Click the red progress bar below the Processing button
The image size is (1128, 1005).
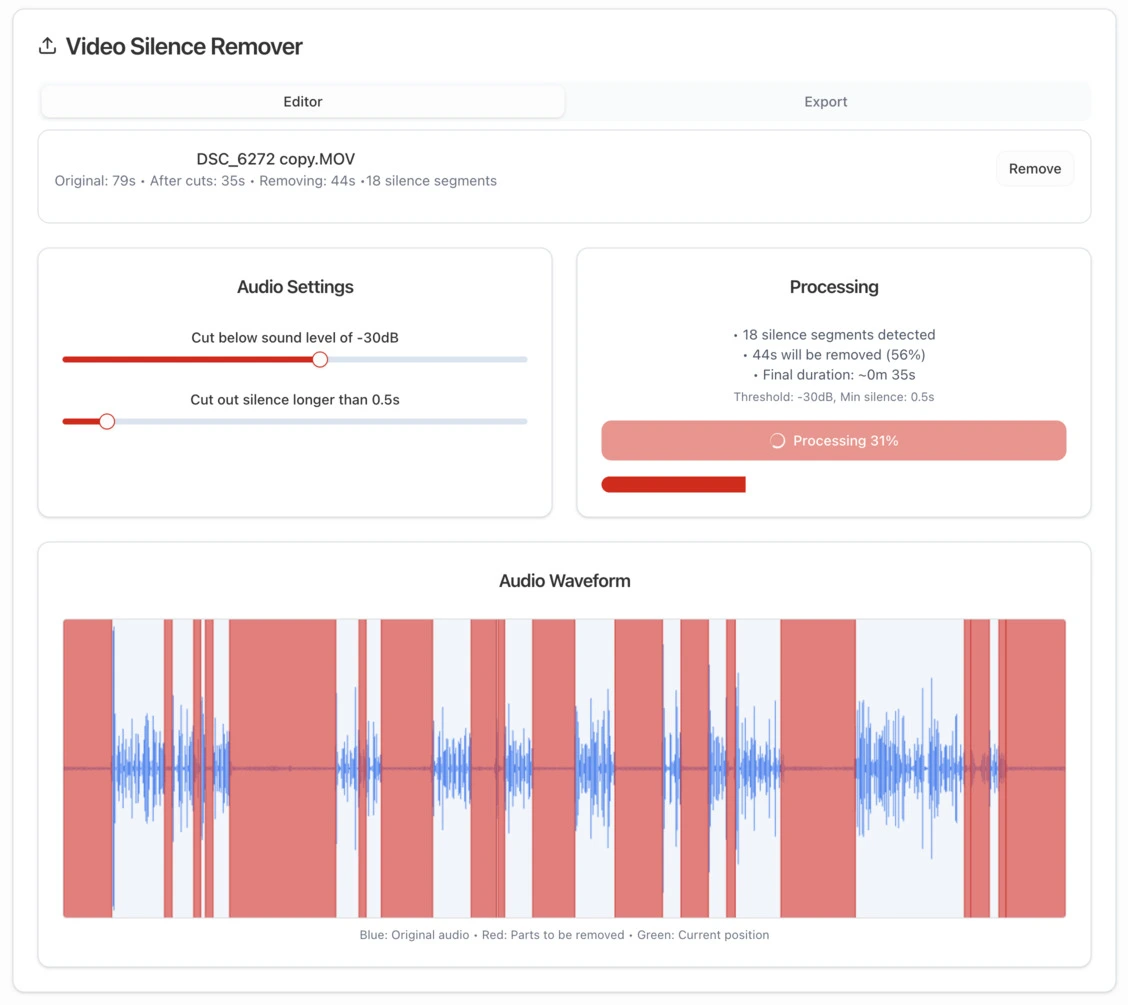pos(673,485)
